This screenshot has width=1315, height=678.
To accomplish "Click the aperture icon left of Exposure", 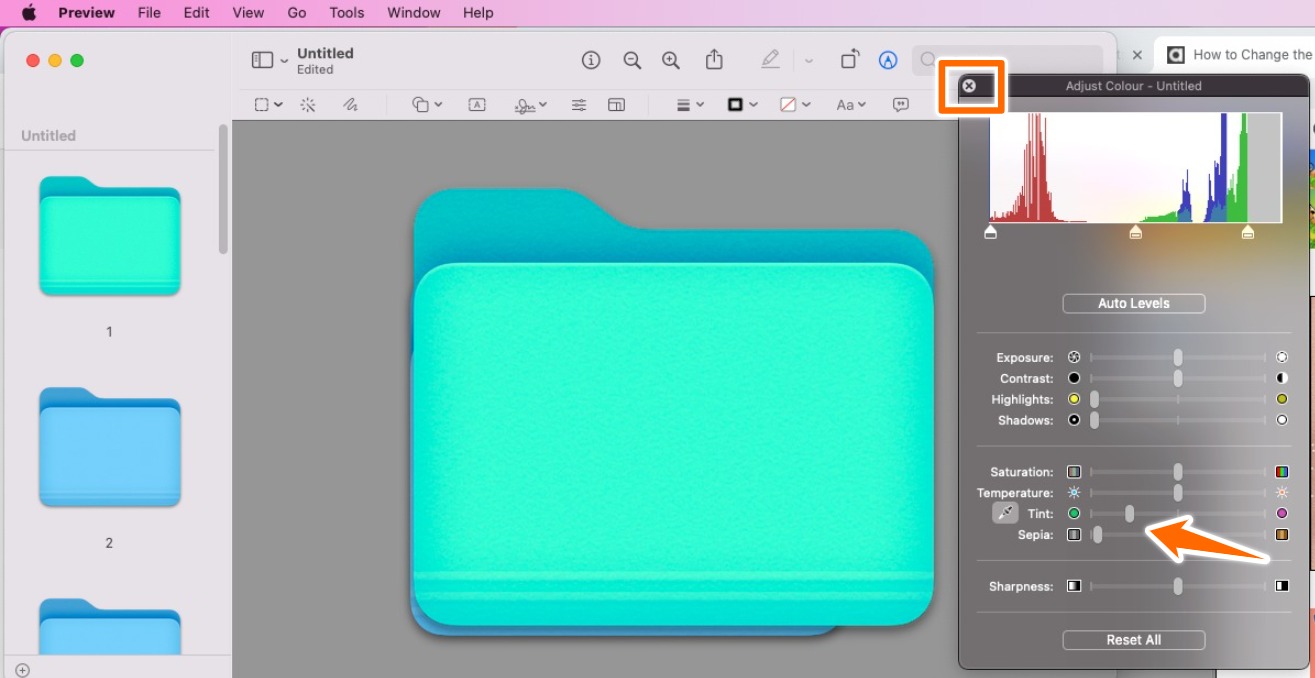I will [x=1074, y=358].
